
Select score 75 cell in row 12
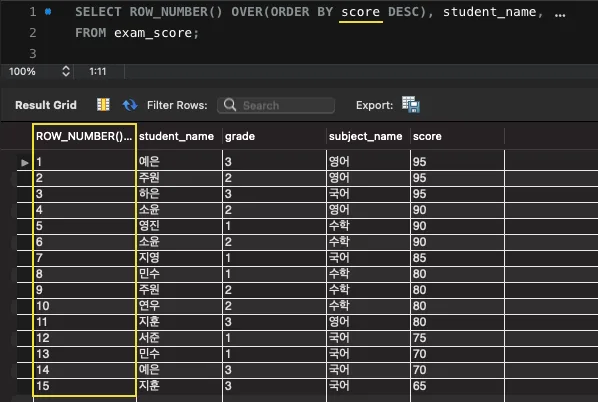[x=457, y=338]
